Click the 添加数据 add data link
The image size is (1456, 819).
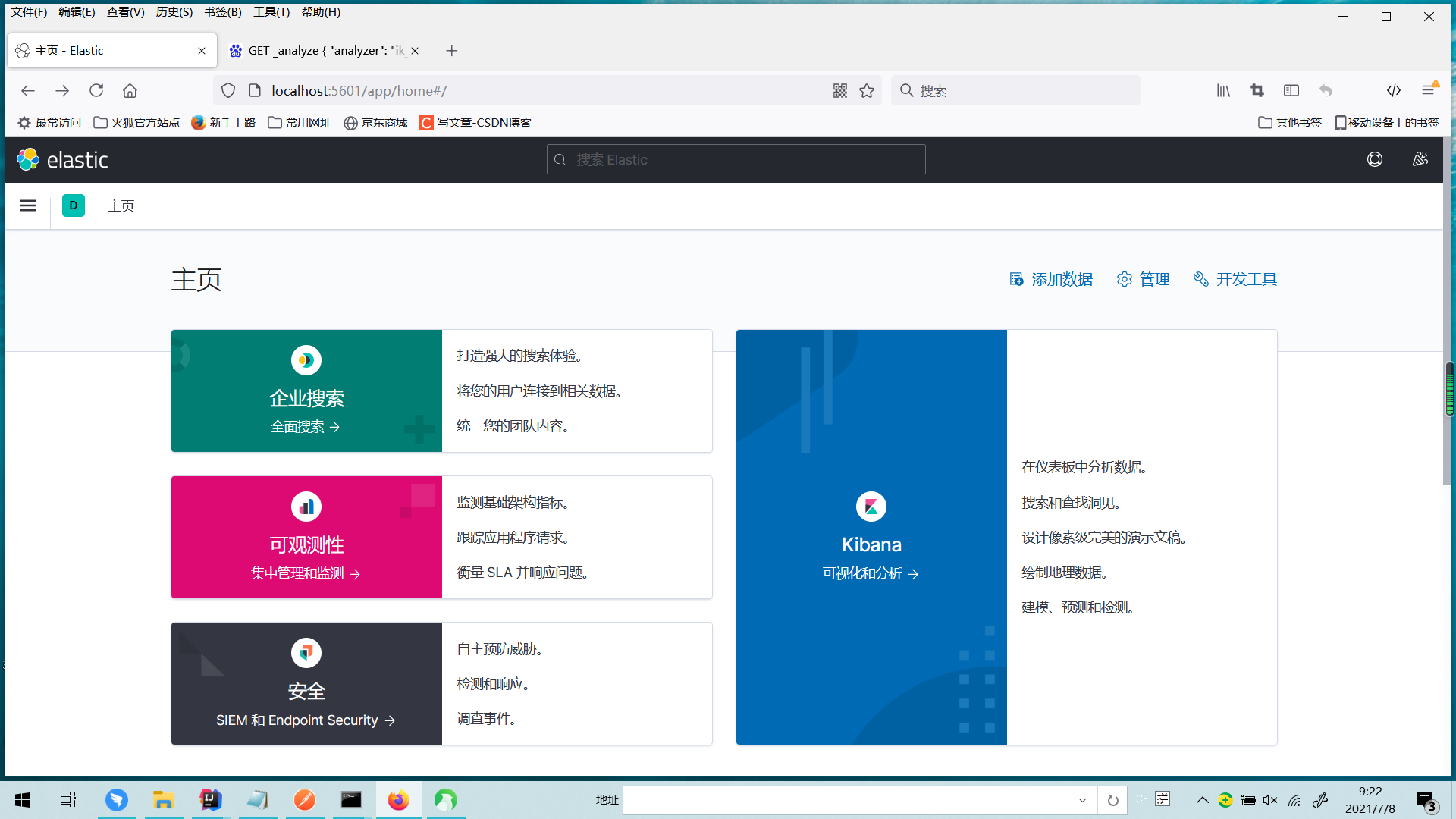[x=1051, y=280]
